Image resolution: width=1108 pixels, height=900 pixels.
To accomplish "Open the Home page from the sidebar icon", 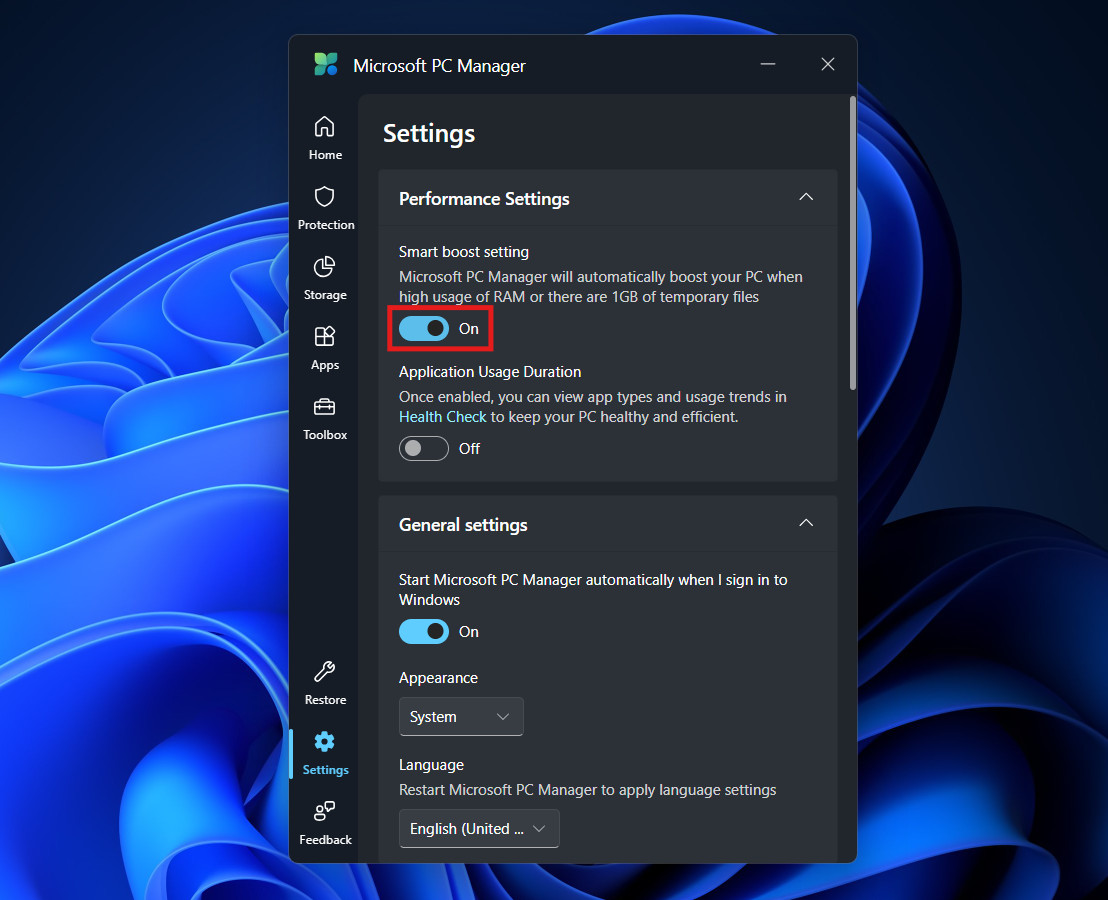I will click(325, 128).
